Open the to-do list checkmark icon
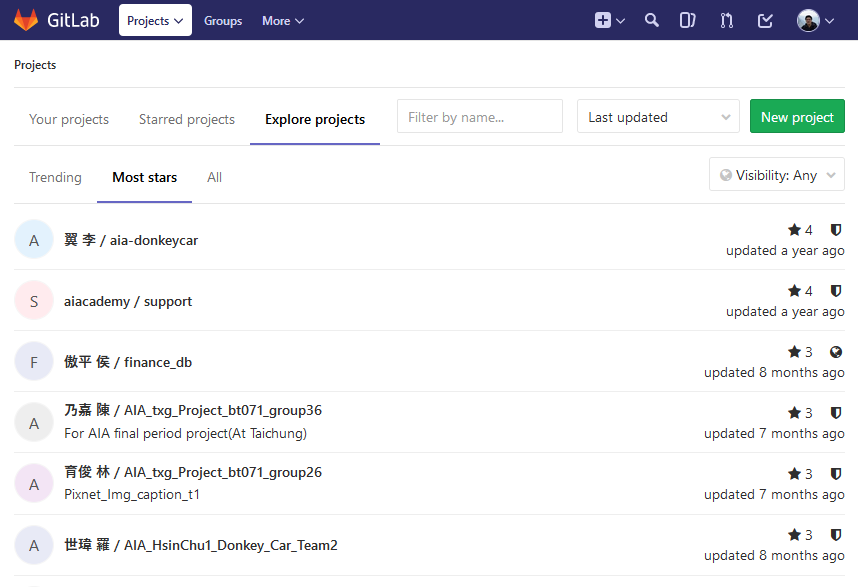 [x=765, y=20]
